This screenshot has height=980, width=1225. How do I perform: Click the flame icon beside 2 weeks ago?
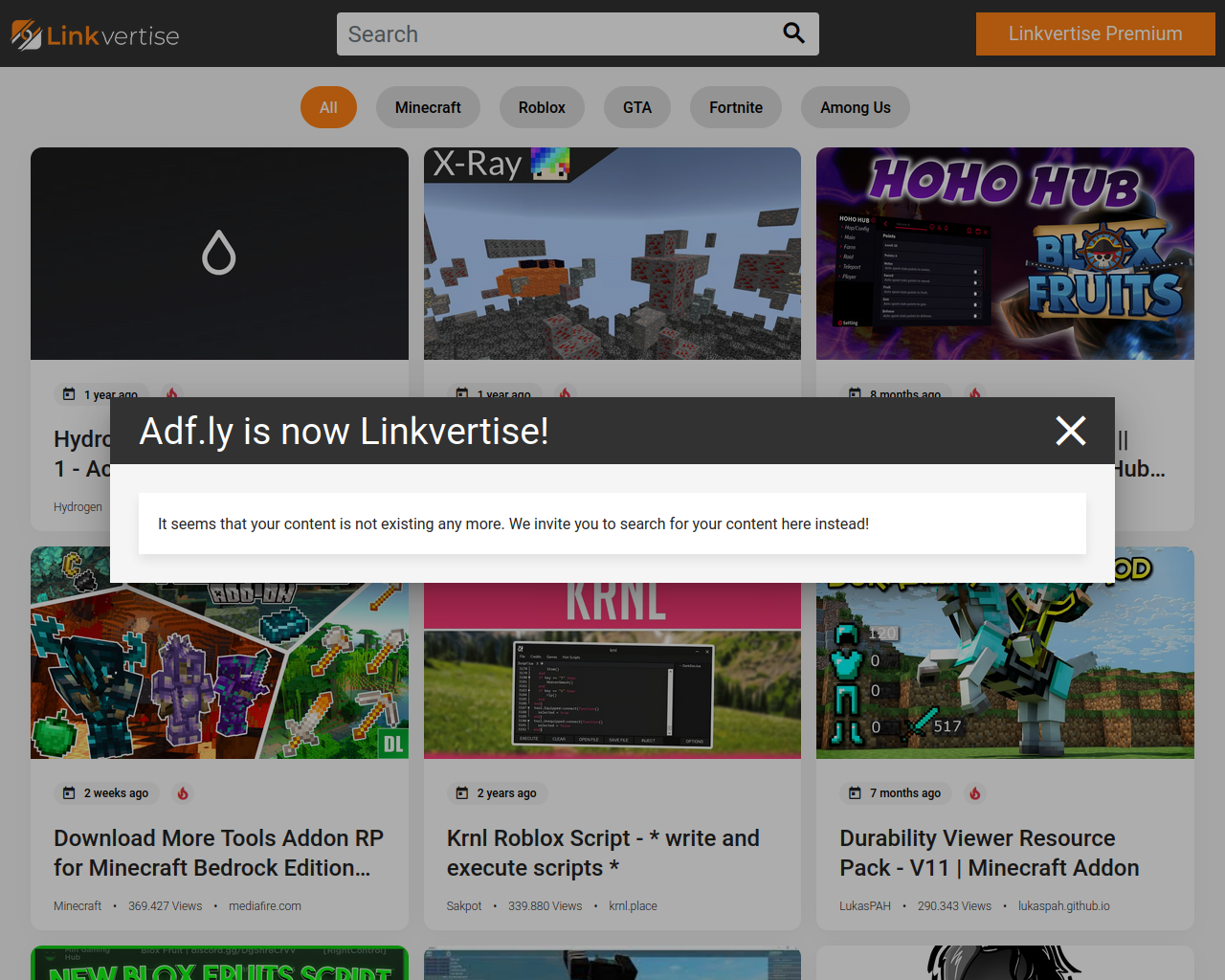183,792
